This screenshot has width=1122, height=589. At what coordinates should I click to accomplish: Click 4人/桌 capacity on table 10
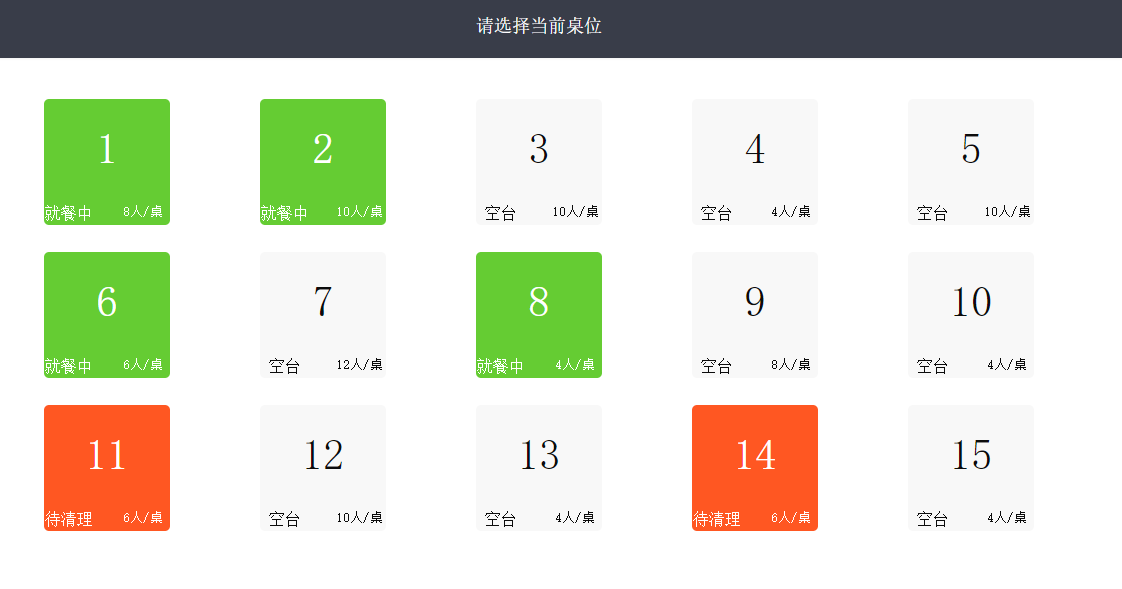tap(1007, 365)
